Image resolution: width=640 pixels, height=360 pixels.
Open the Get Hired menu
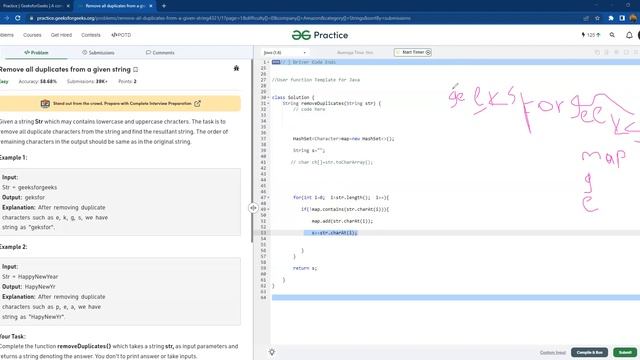click(61, 35)
